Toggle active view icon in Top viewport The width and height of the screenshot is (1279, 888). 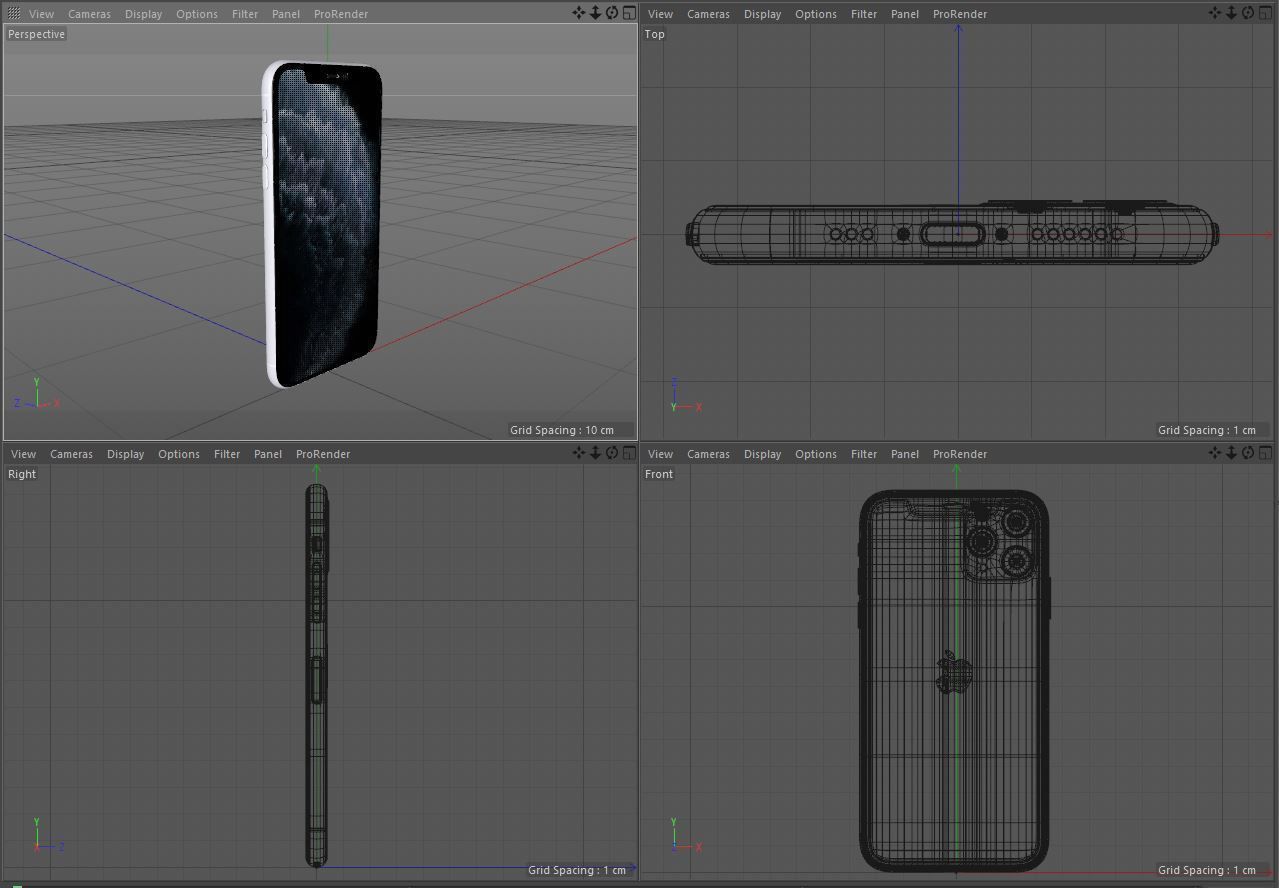point(1265,13)
